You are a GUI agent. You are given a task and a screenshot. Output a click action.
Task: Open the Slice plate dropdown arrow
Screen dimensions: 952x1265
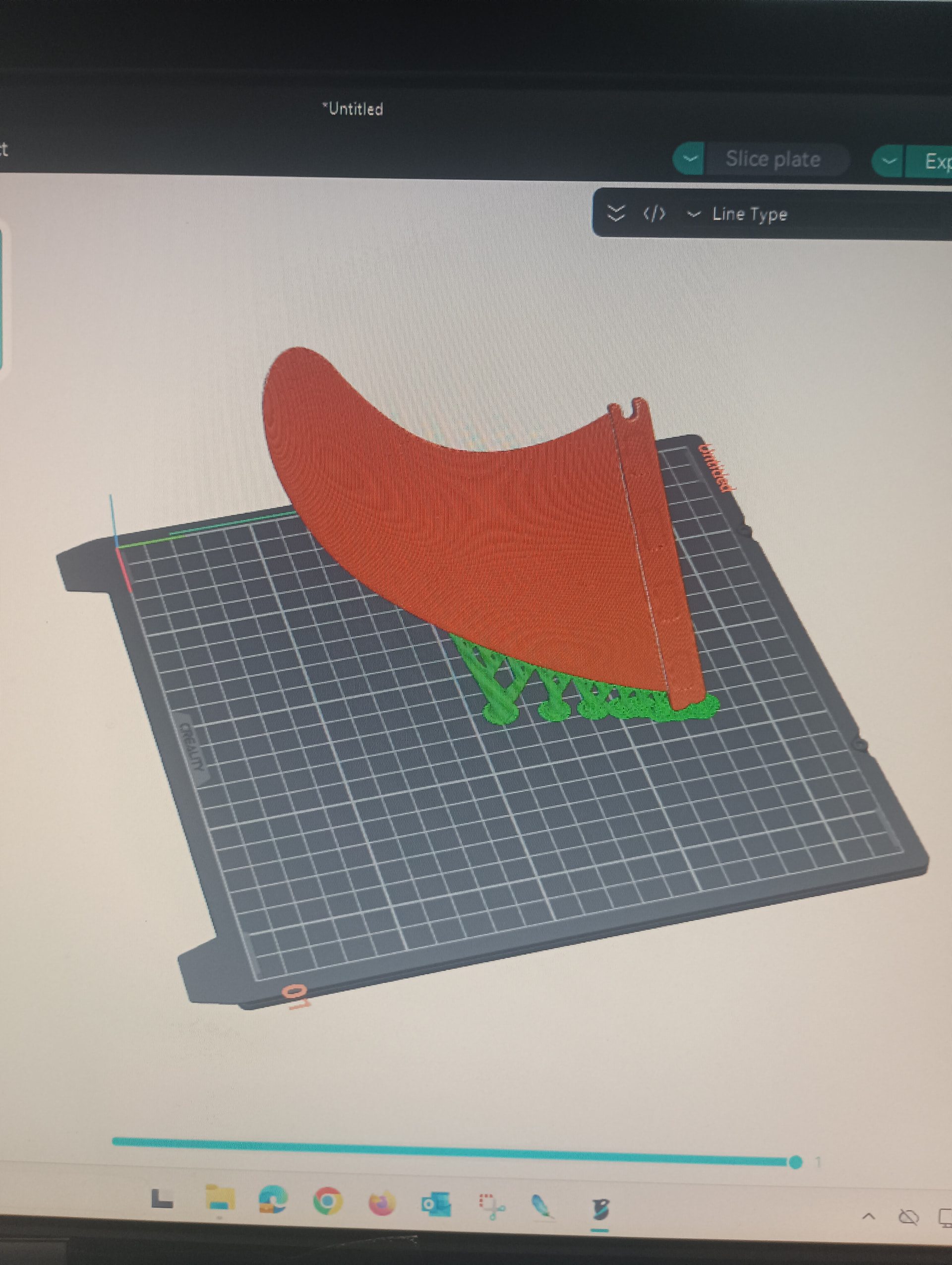690,158
